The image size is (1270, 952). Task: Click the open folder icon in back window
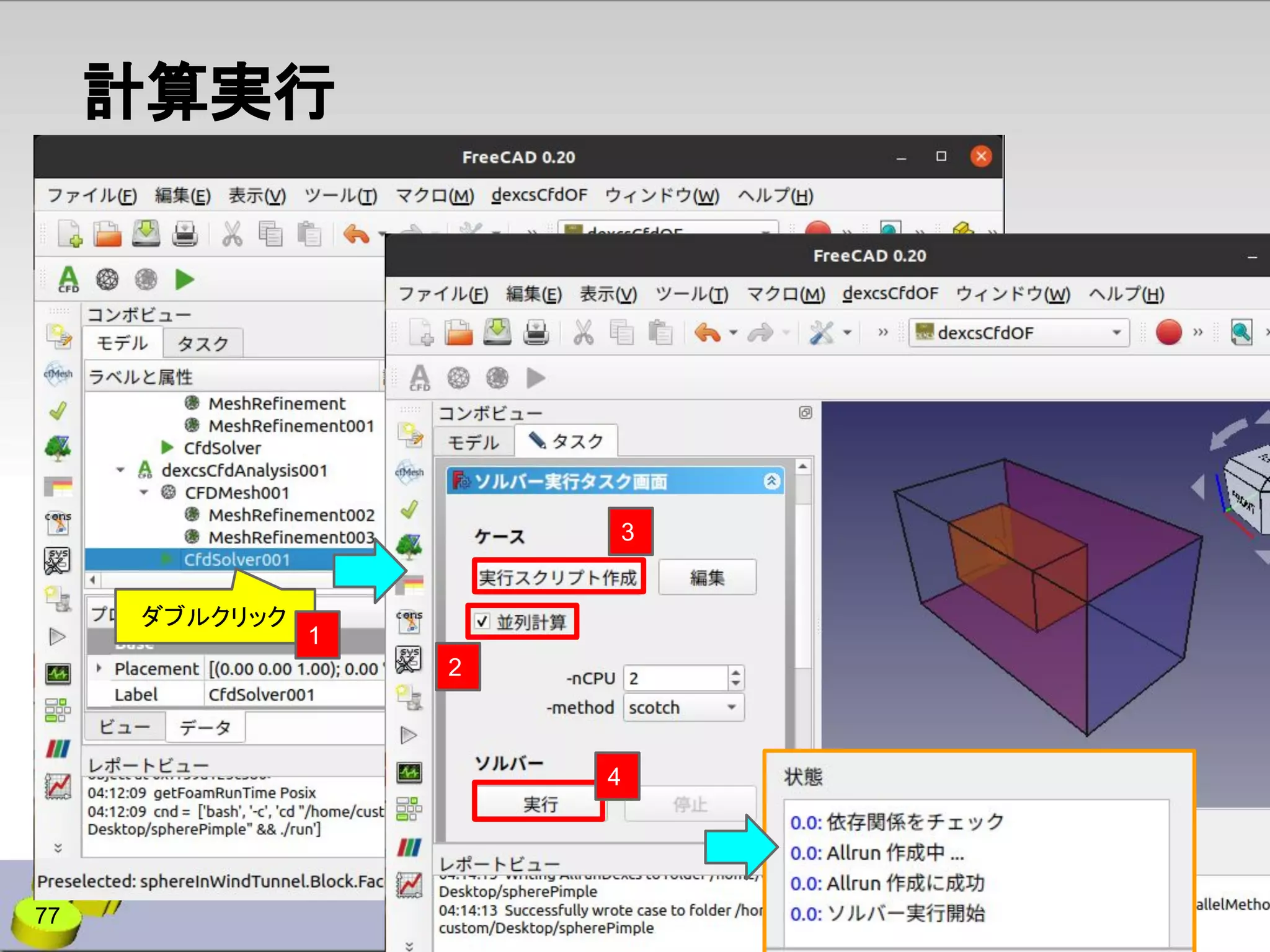click(107, 234)
